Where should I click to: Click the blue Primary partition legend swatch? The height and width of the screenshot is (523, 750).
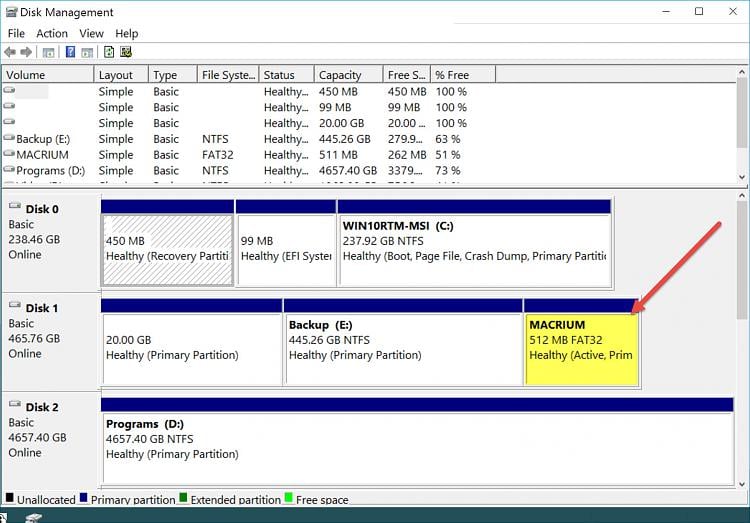coord(84,498)
